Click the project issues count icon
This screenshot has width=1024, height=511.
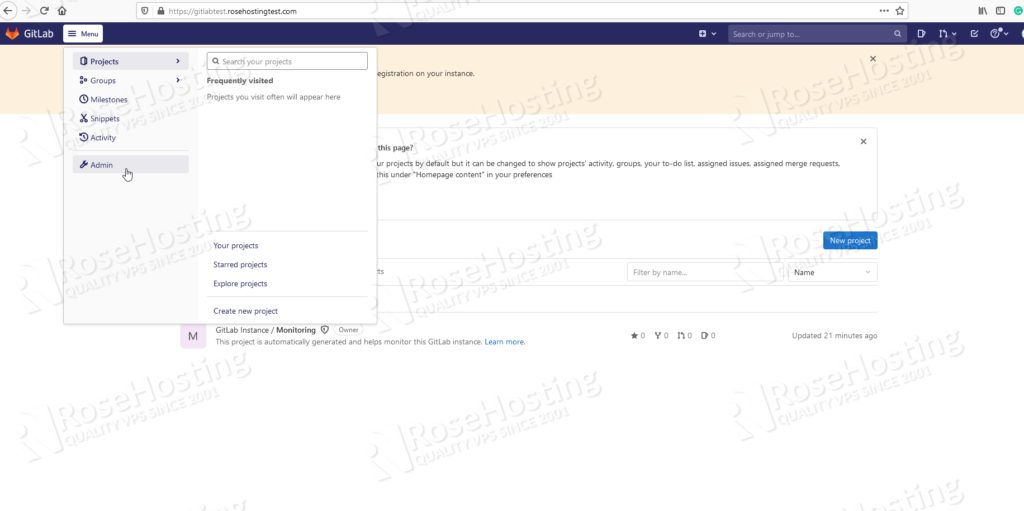point(705,336)
